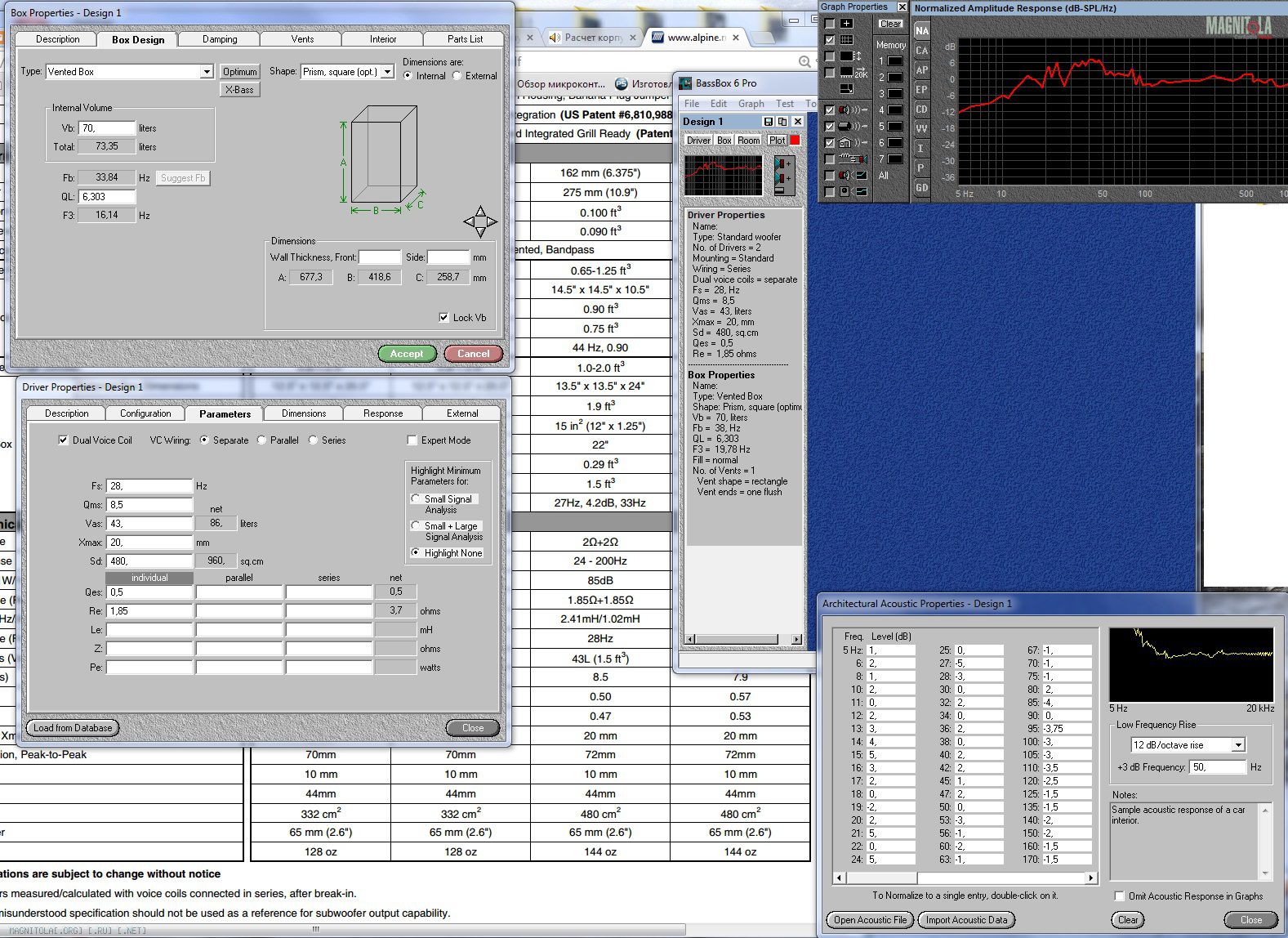Expand the Shape dropdown list
The image size is (1288, 938).
click(387, 72)
